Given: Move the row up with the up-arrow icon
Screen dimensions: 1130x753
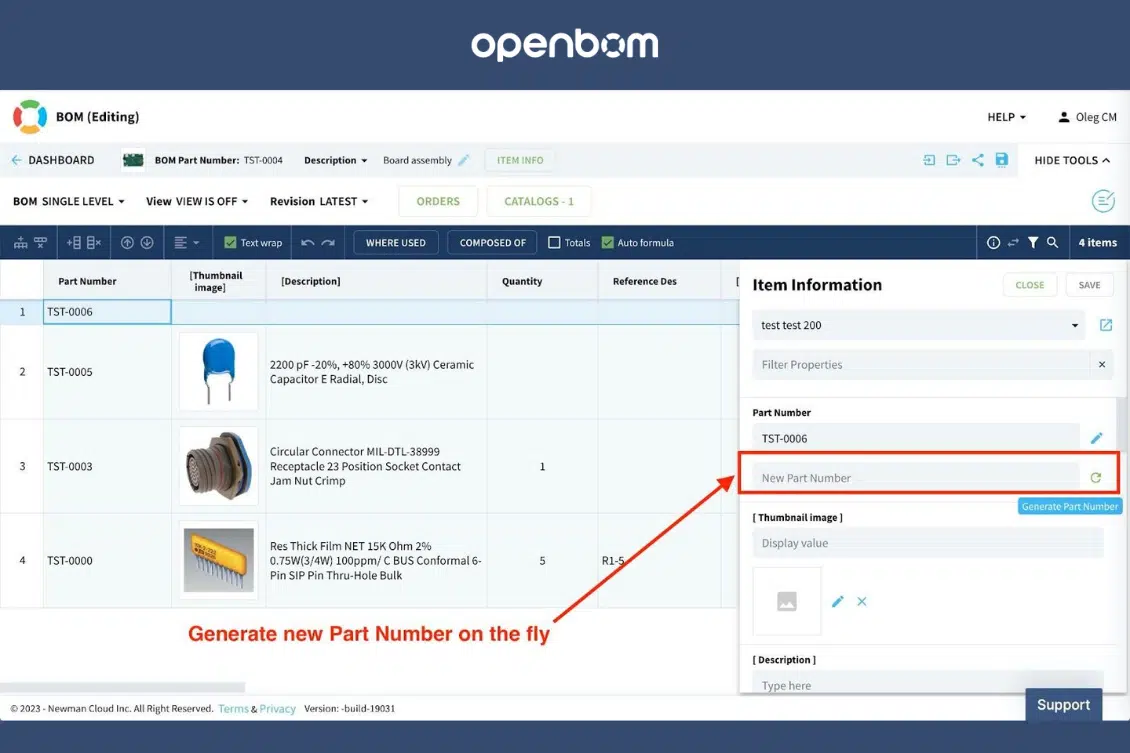Looking at the screenshot, I should click(127, 243).
